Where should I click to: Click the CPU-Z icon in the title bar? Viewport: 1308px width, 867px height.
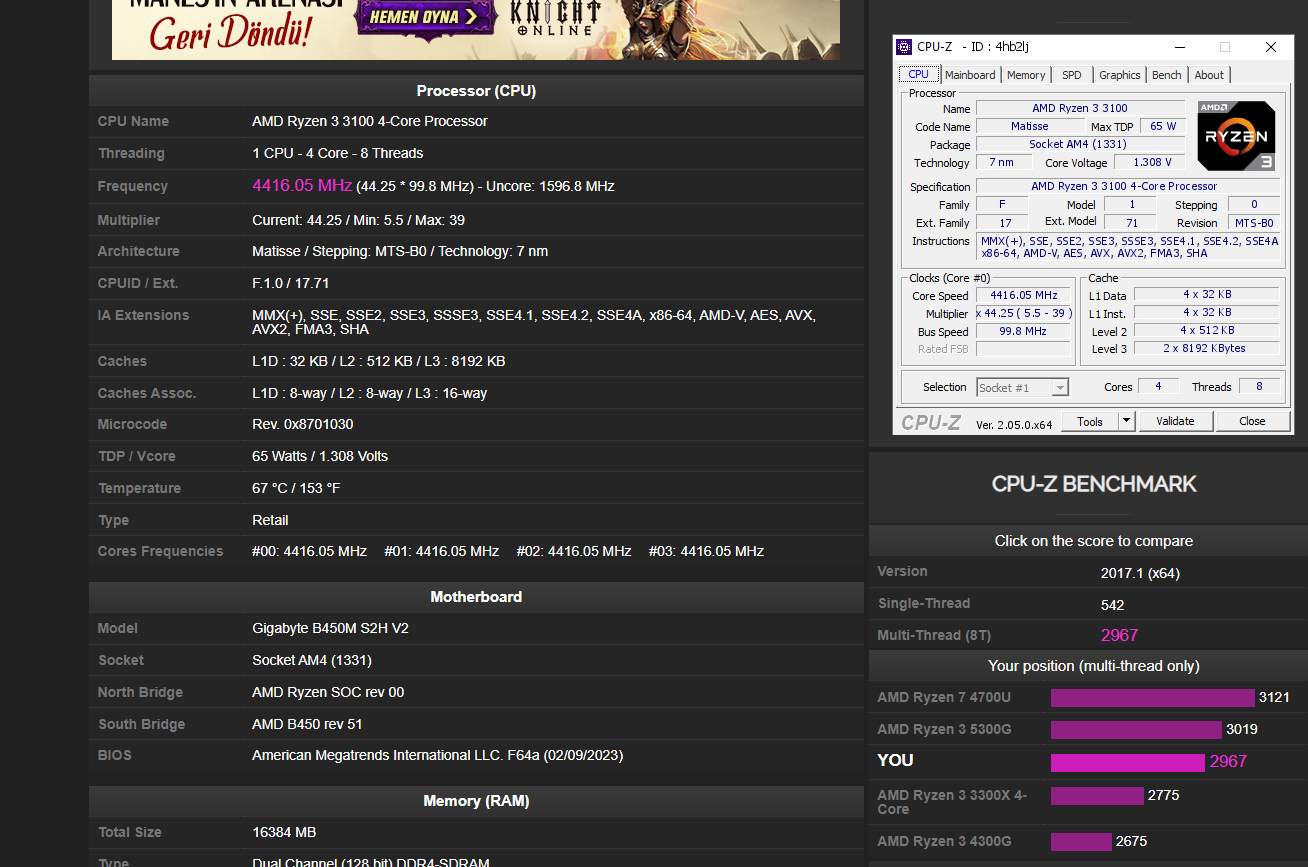point(903,46)
